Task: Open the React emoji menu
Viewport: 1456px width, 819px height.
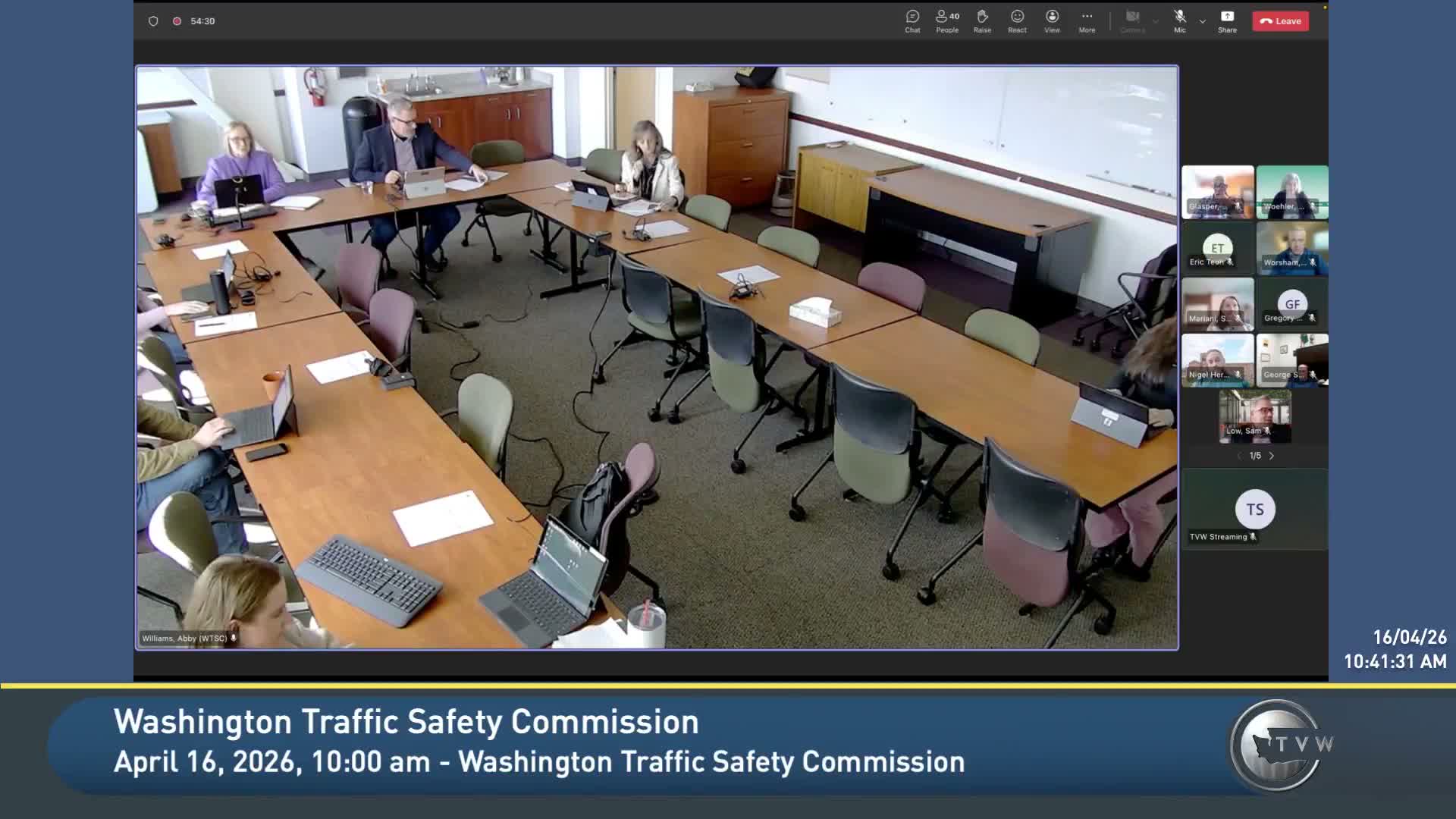Action: coord(1017,20)
